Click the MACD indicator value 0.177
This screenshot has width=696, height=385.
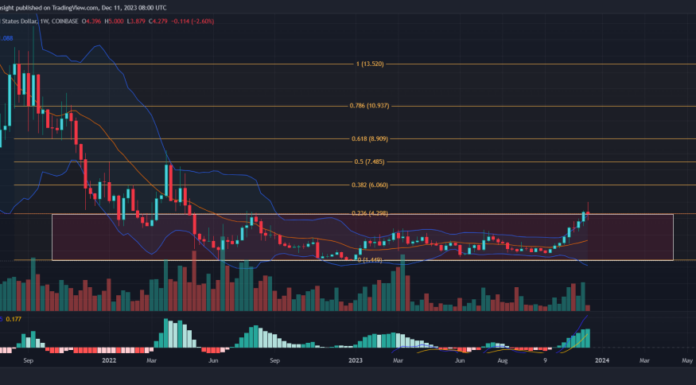[x=13, y=319]
